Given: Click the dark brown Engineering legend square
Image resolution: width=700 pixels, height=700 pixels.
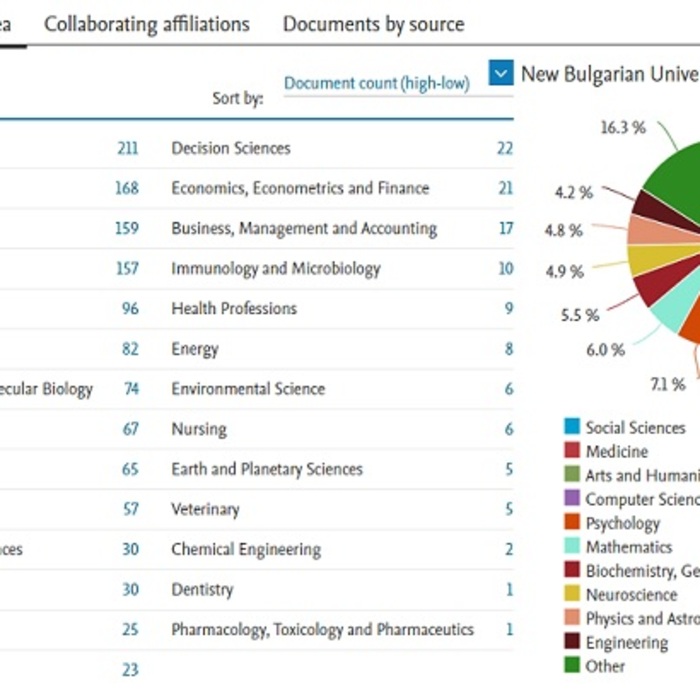Looking at the screenshot, I should click(x=572, y=643).
